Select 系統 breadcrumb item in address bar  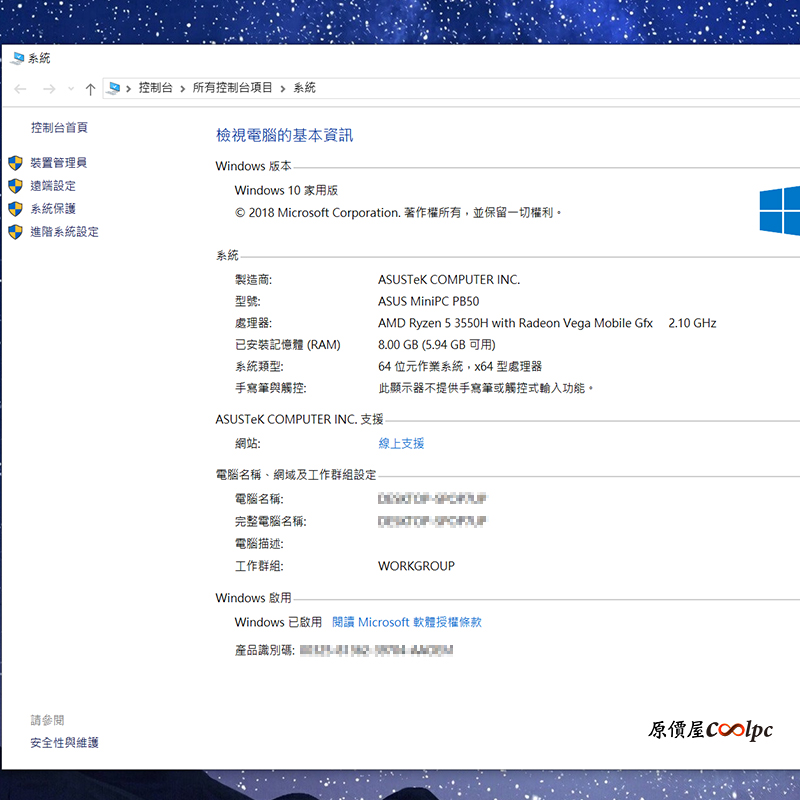305,88
